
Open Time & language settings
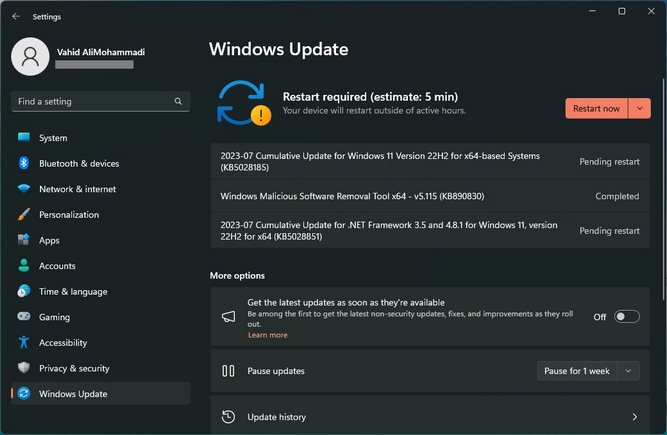click(100, 291)
